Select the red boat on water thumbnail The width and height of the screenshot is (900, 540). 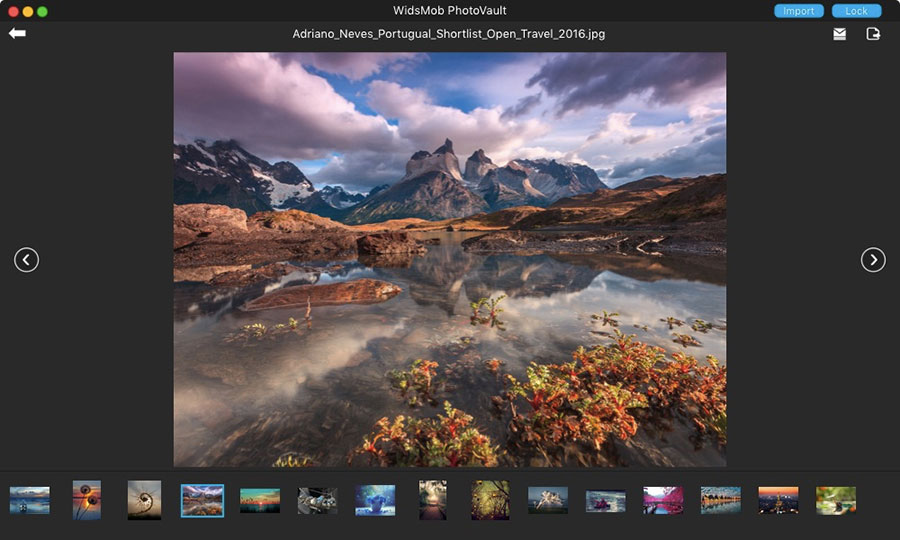tap(606, 501)
